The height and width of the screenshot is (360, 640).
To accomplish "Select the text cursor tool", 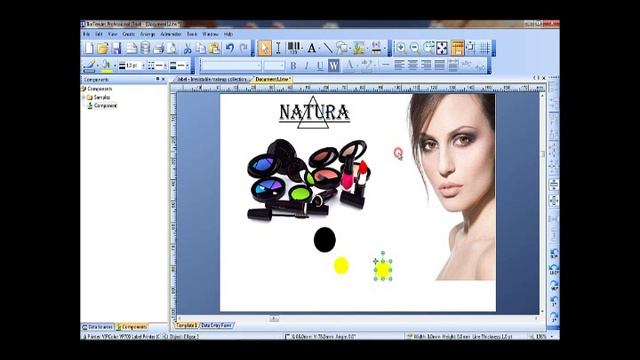I will [x=278, y=48].
